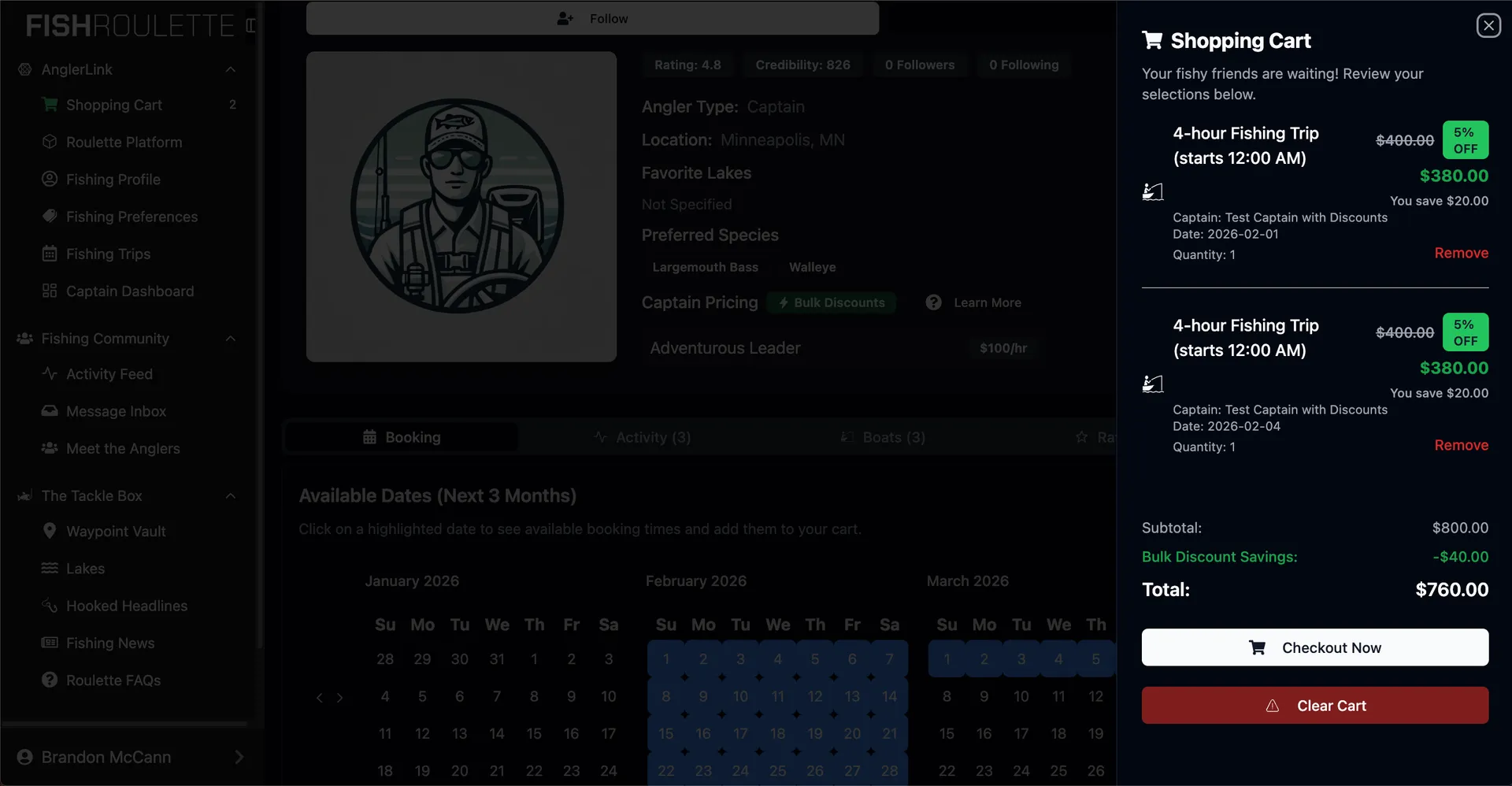Select February 14 on the calendar
1512x786 pixels.
pos(889,696)
